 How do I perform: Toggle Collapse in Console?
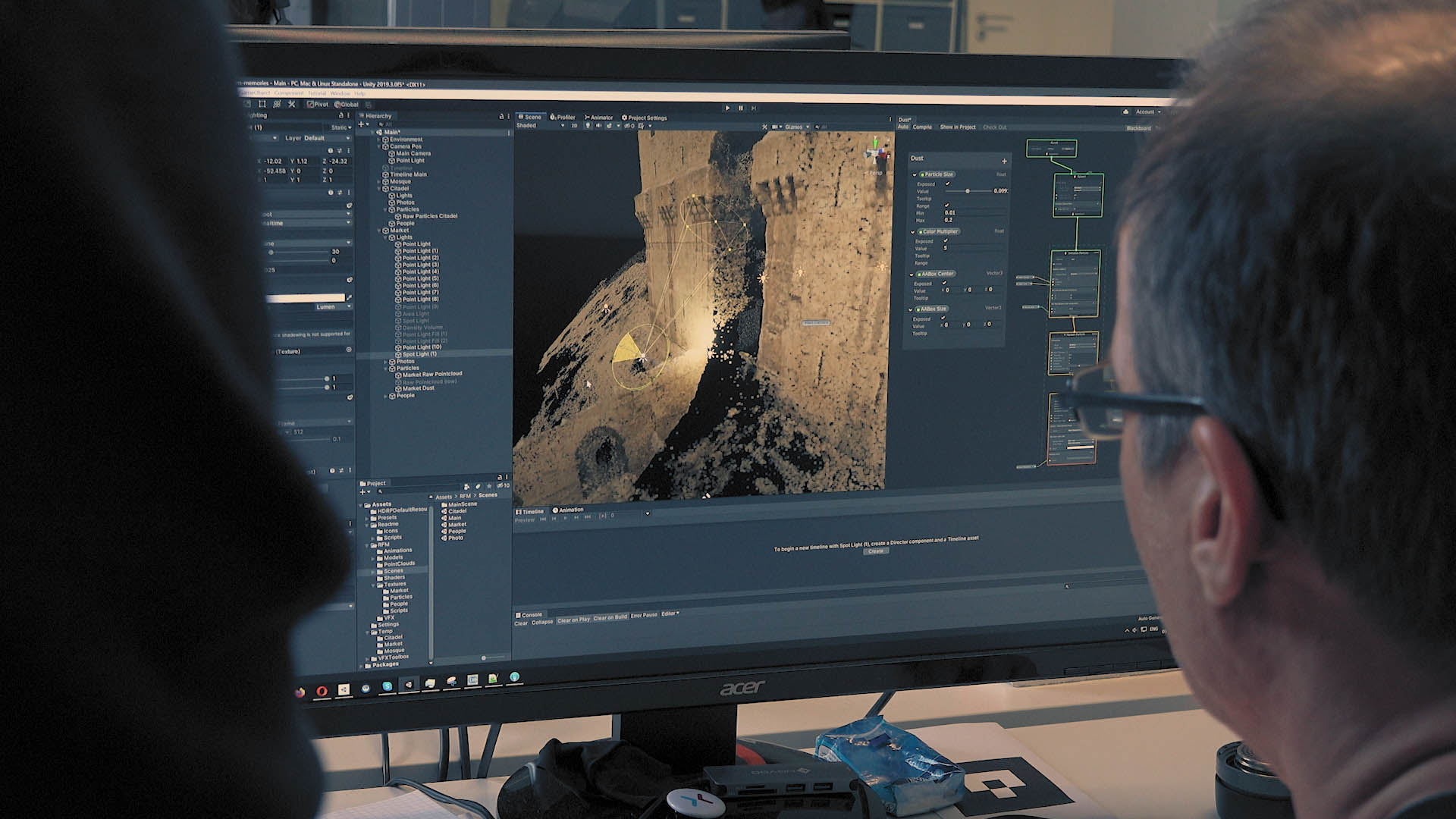tap(542, 622)
